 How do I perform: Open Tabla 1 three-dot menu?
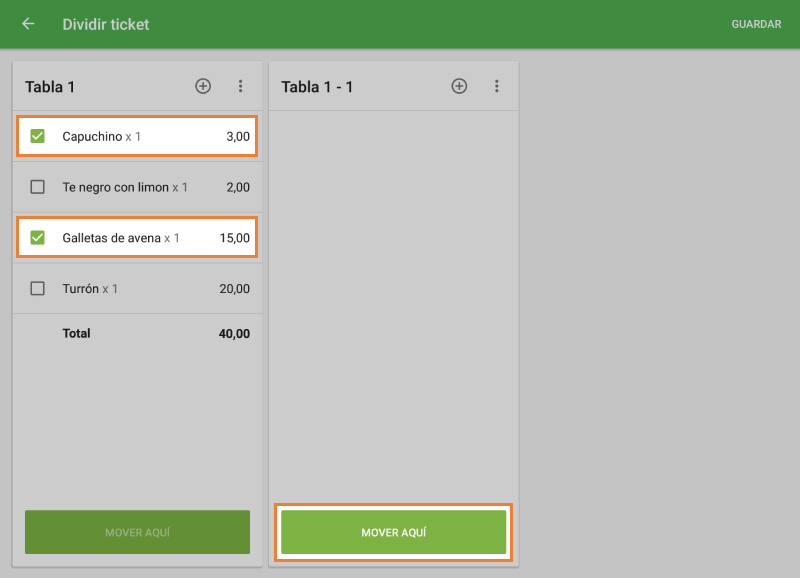coord(240,87)
